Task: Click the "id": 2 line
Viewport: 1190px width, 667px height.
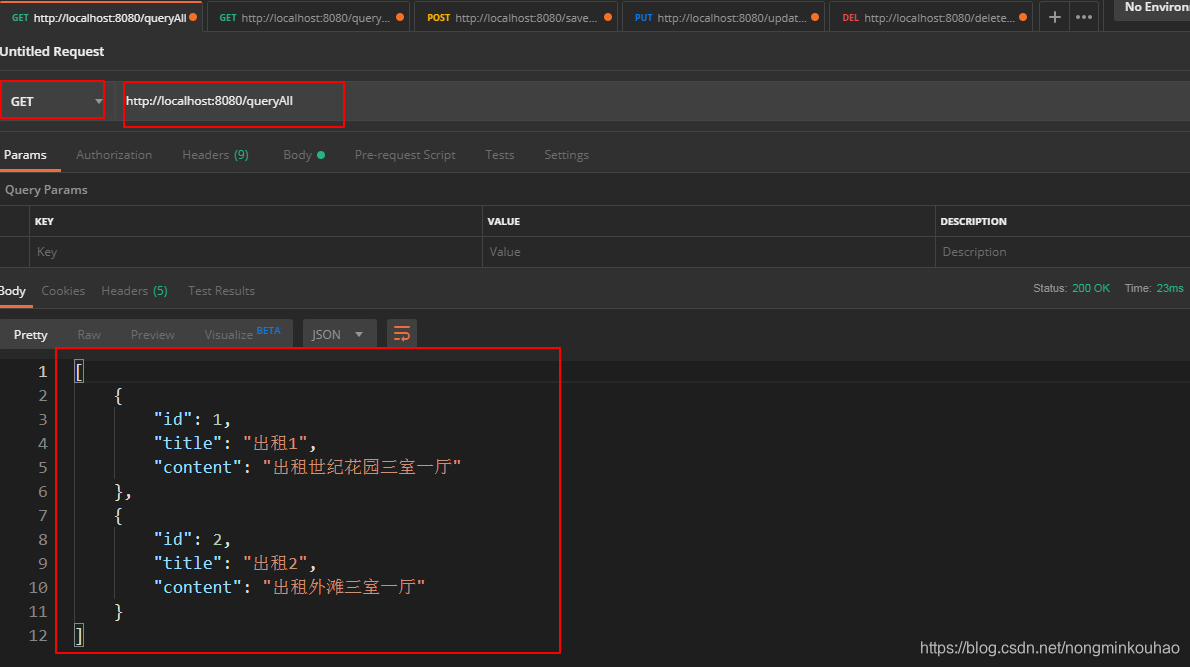Action: coord(192,540)
